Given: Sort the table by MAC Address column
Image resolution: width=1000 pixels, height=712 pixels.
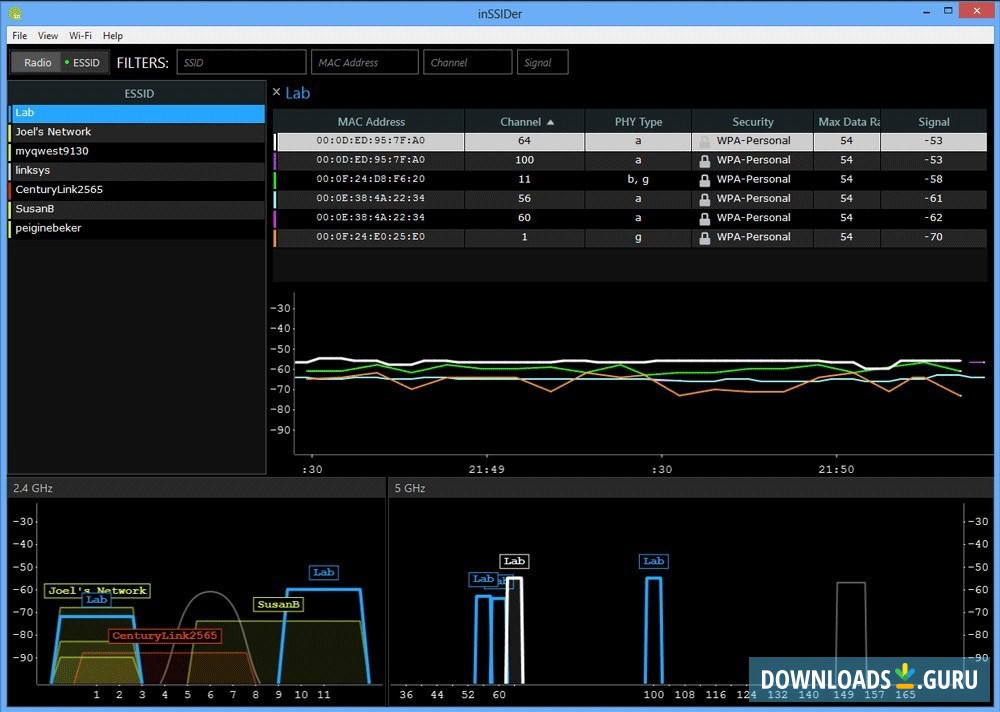Looking at the screenshot, I should (371, 121).
